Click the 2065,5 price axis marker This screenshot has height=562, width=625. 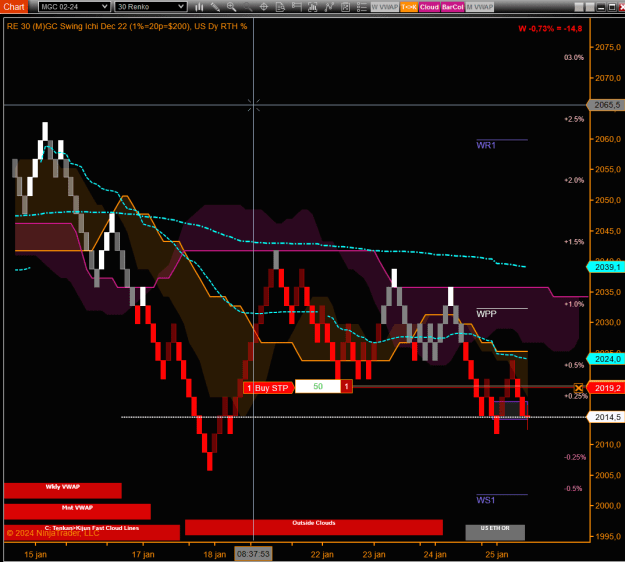(607, 105)
